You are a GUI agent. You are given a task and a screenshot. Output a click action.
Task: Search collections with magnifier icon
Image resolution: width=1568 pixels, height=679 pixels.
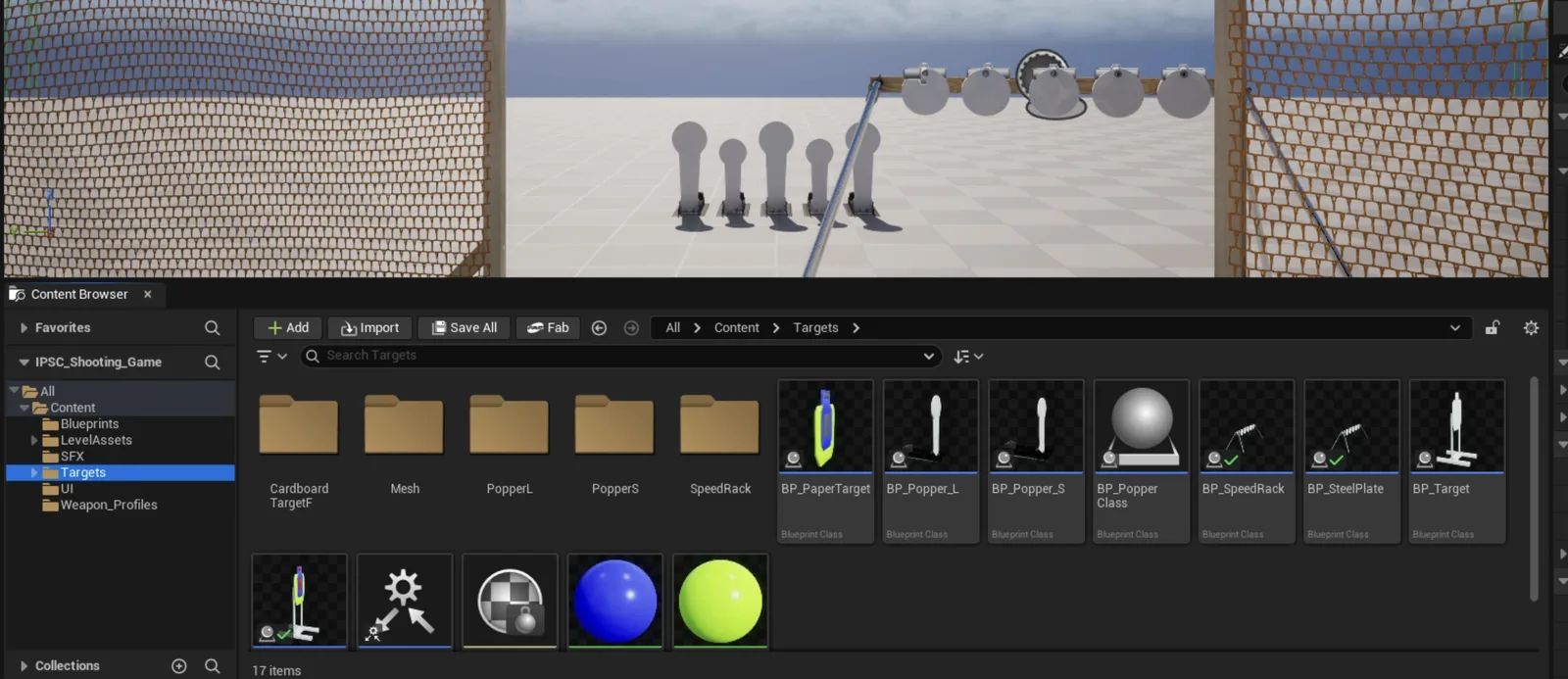tap(212, 666)
